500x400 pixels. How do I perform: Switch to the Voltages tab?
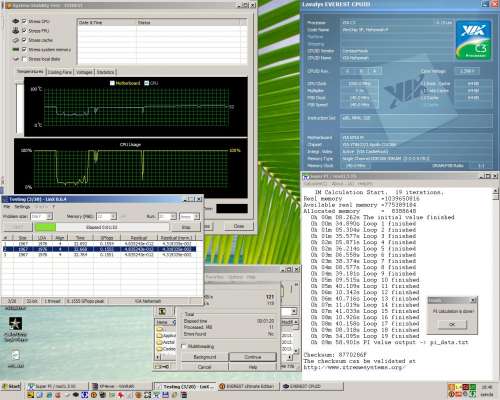point(84,72)
